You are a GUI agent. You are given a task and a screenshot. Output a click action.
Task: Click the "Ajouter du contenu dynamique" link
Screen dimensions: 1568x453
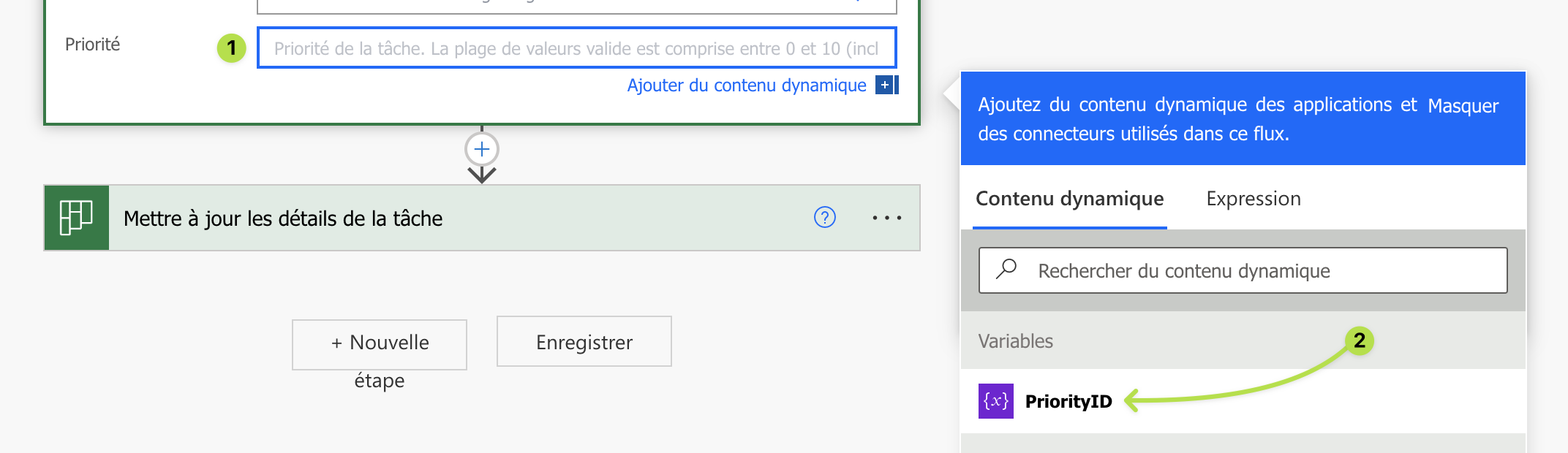click(x=746, y=85)
